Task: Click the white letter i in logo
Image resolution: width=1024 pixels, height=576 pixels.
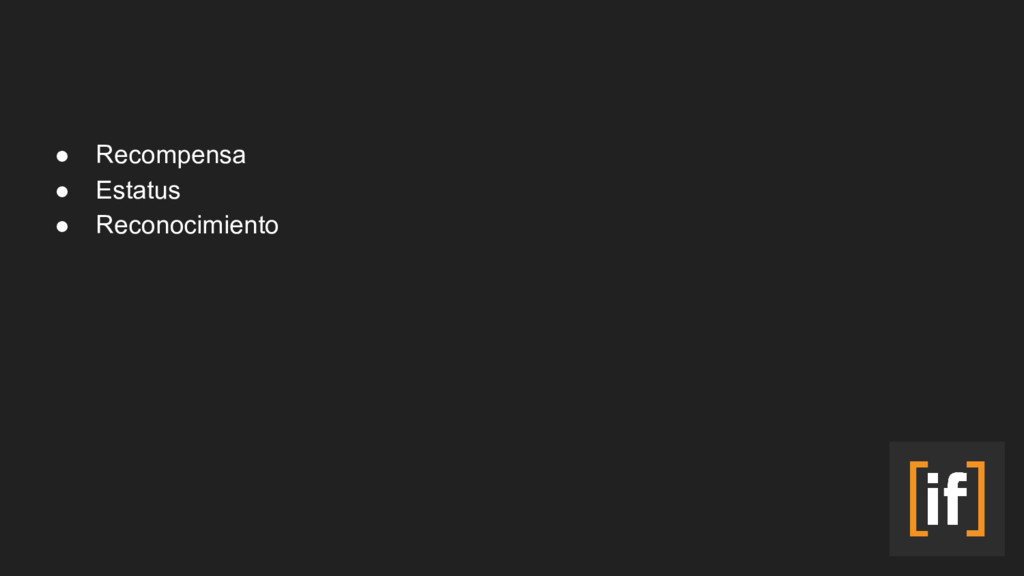Action: pyautogui.click(x=933, y=499)
